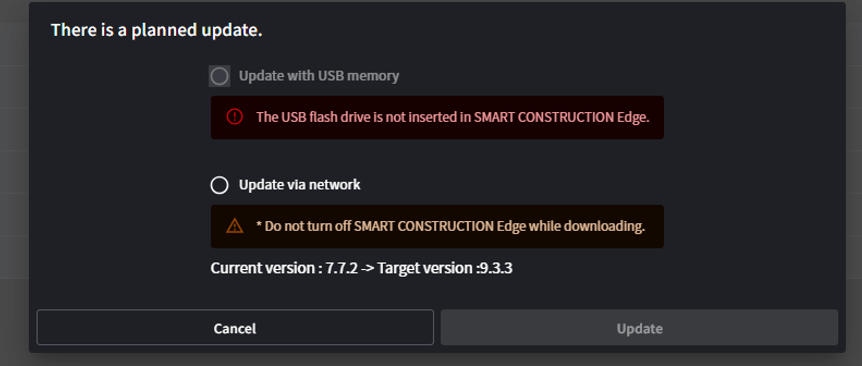Click the dimmed backdrop outside the dialog
The image size is (862, 366).
pos(14,181)
